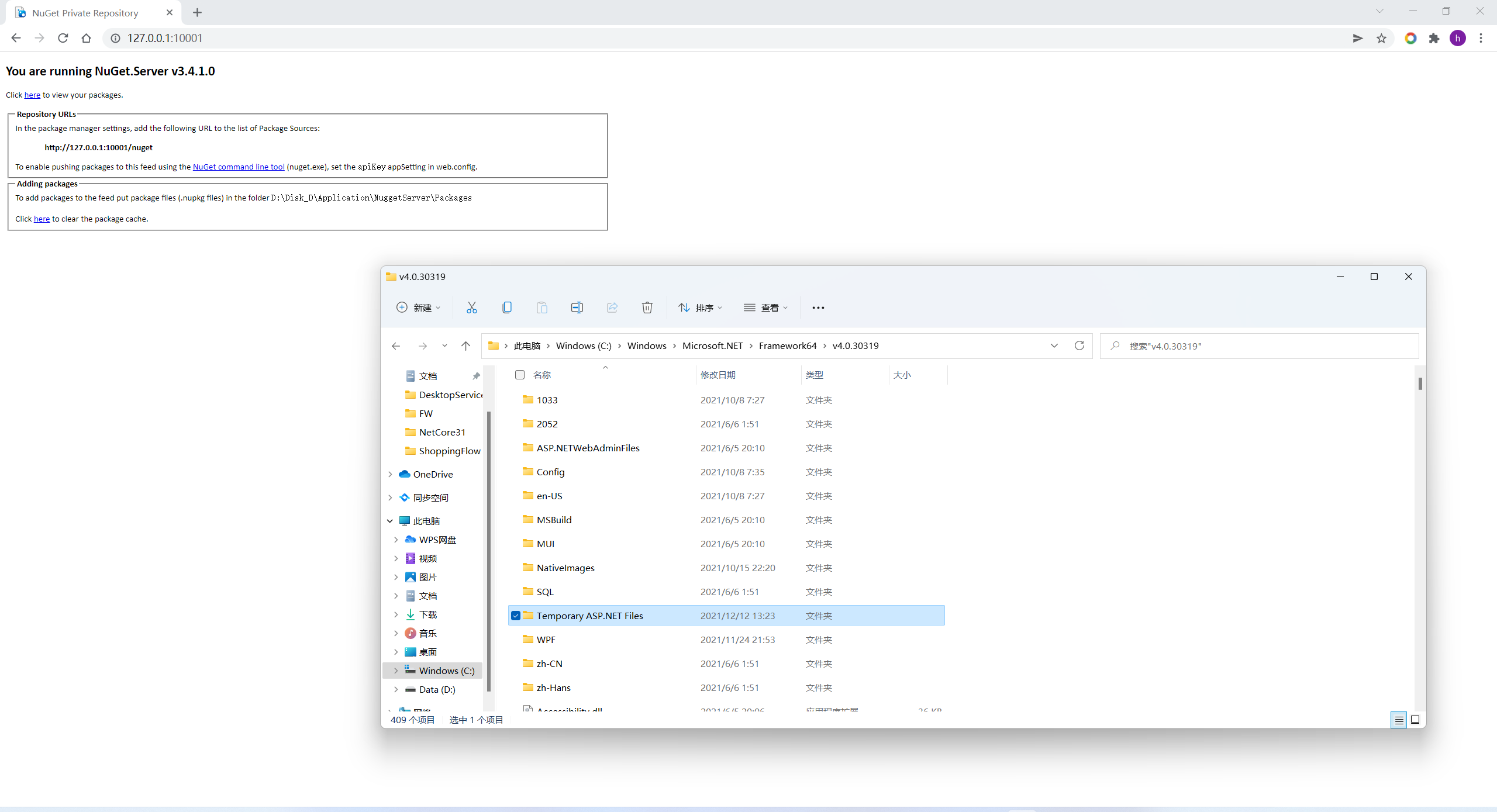
Task: Click 'here' link to clear package cache
Action: (x=42, y=219)
